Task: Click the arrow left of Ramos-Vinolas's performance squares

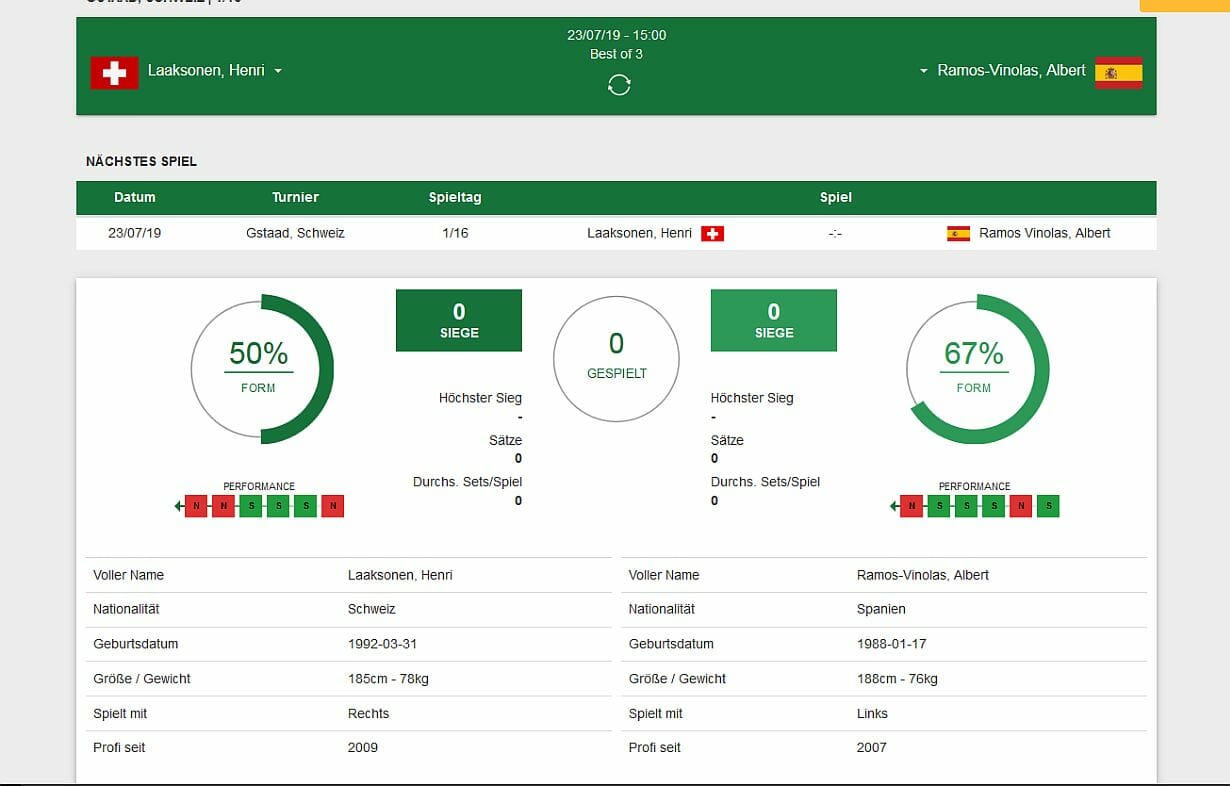Action: [x=894, y=507]
